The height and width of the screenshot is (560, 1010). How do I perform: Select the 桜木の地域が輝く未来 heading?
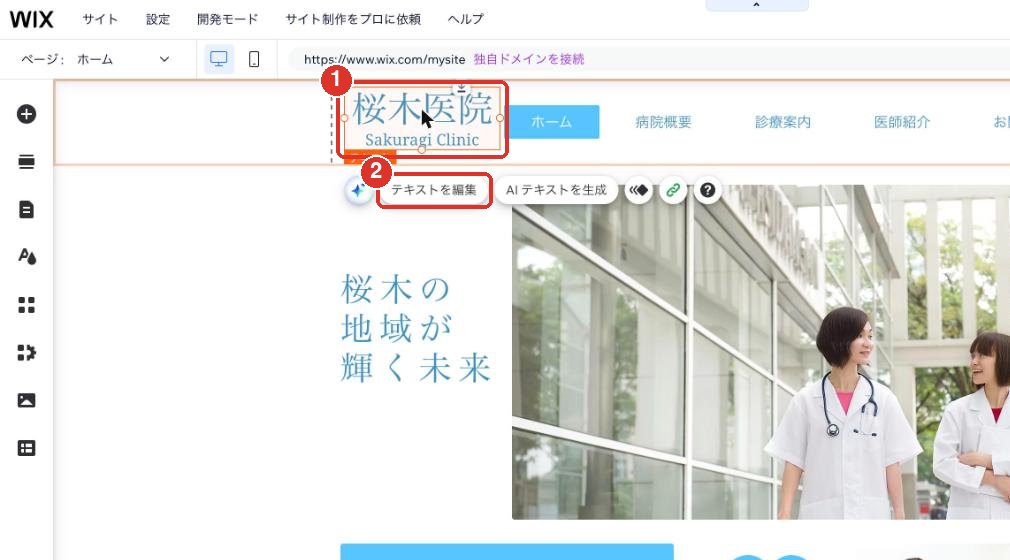pyautogui.click(x=416, y=329)
